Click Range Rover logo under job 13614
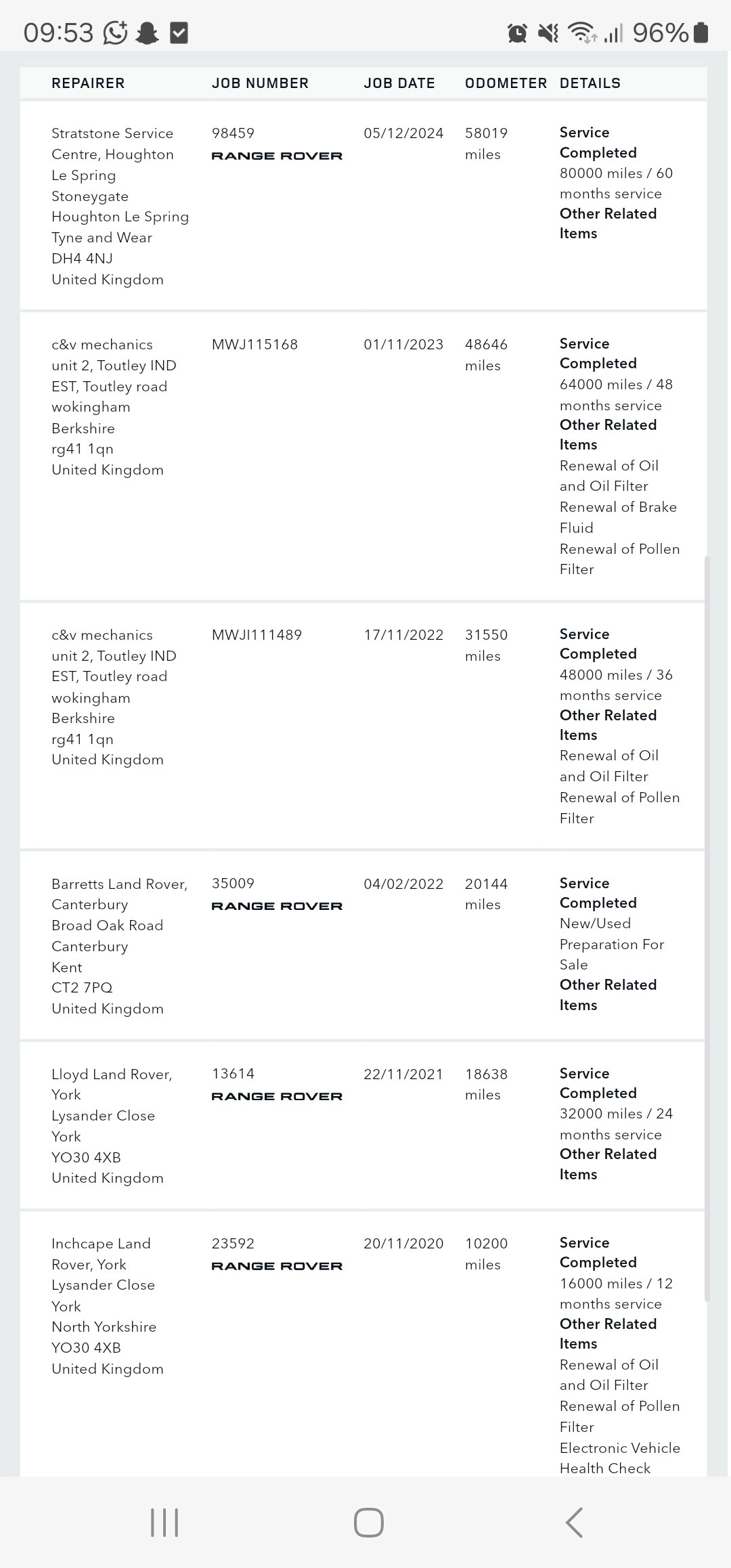This screenshot has width=731, height=1568. (277, 1096)
